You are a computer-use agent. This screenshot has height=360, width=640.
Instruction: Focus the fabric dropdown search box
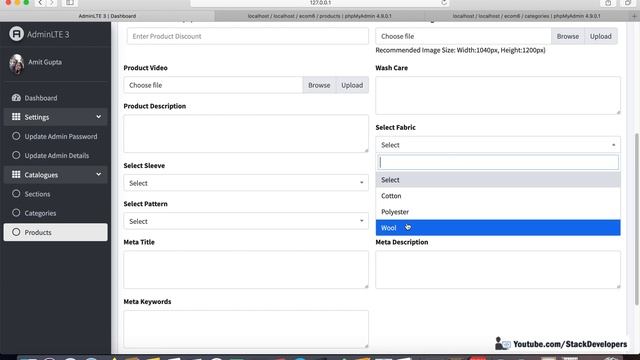click(498, 162)
